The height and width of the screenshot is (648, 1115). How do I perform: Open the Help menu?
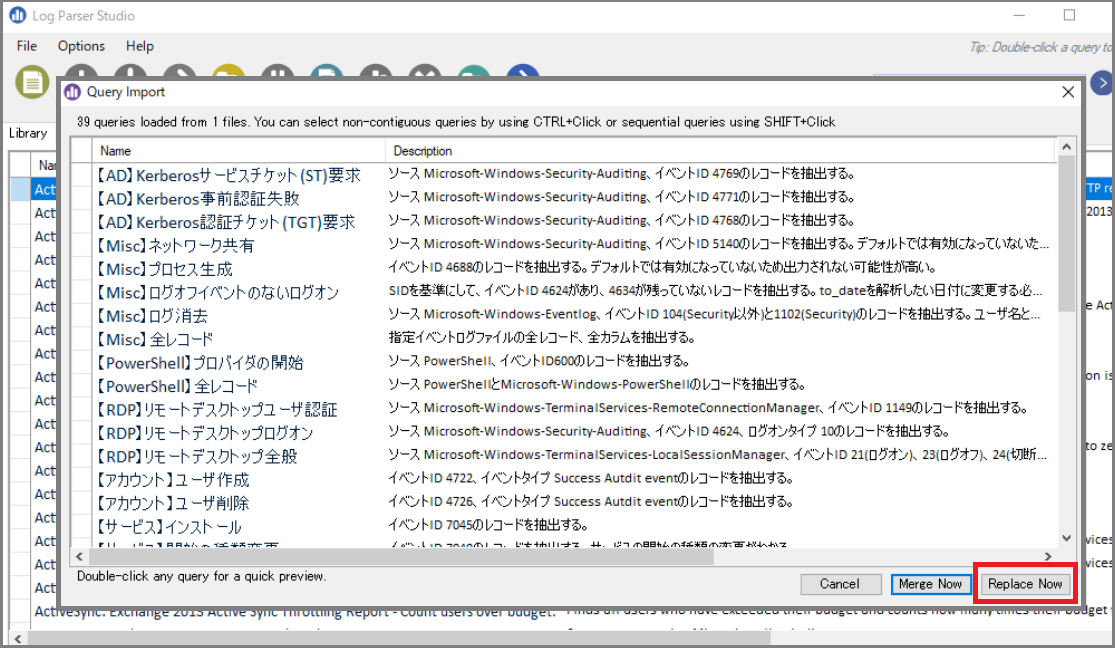[x=139, y=46]
